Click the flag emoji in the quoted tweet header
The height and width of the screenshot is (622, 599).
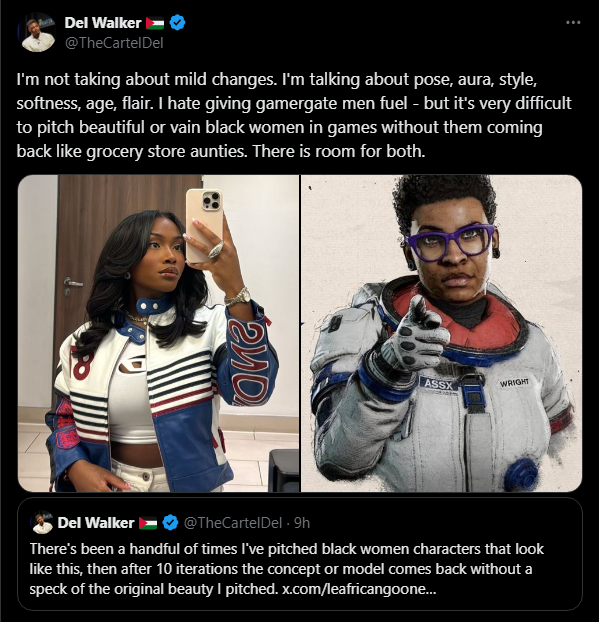148,523
